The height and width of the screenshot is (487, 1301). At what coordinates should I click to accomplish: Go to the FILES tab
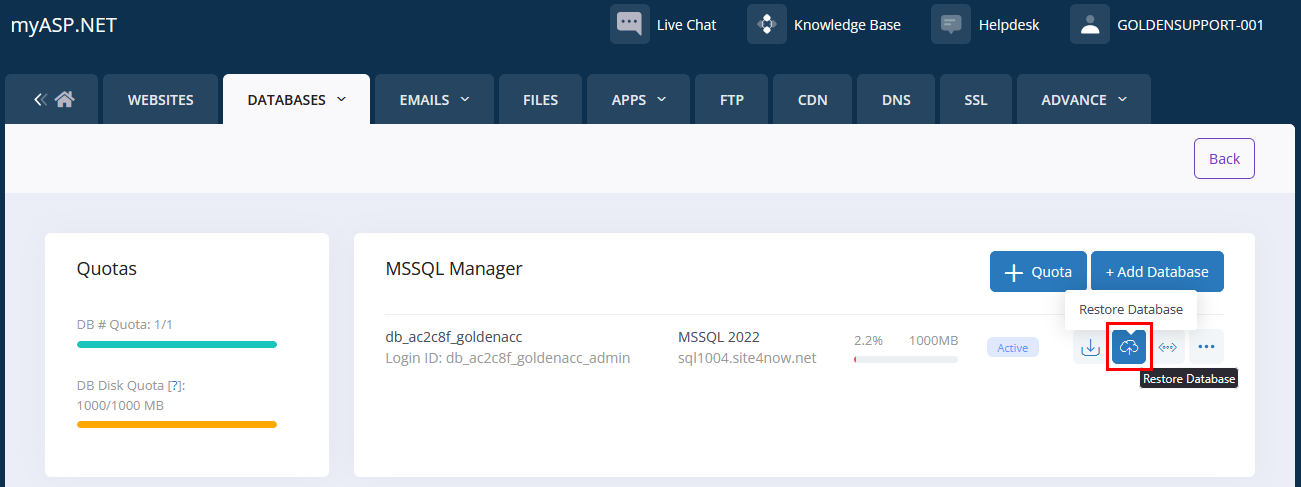[540, 99]
